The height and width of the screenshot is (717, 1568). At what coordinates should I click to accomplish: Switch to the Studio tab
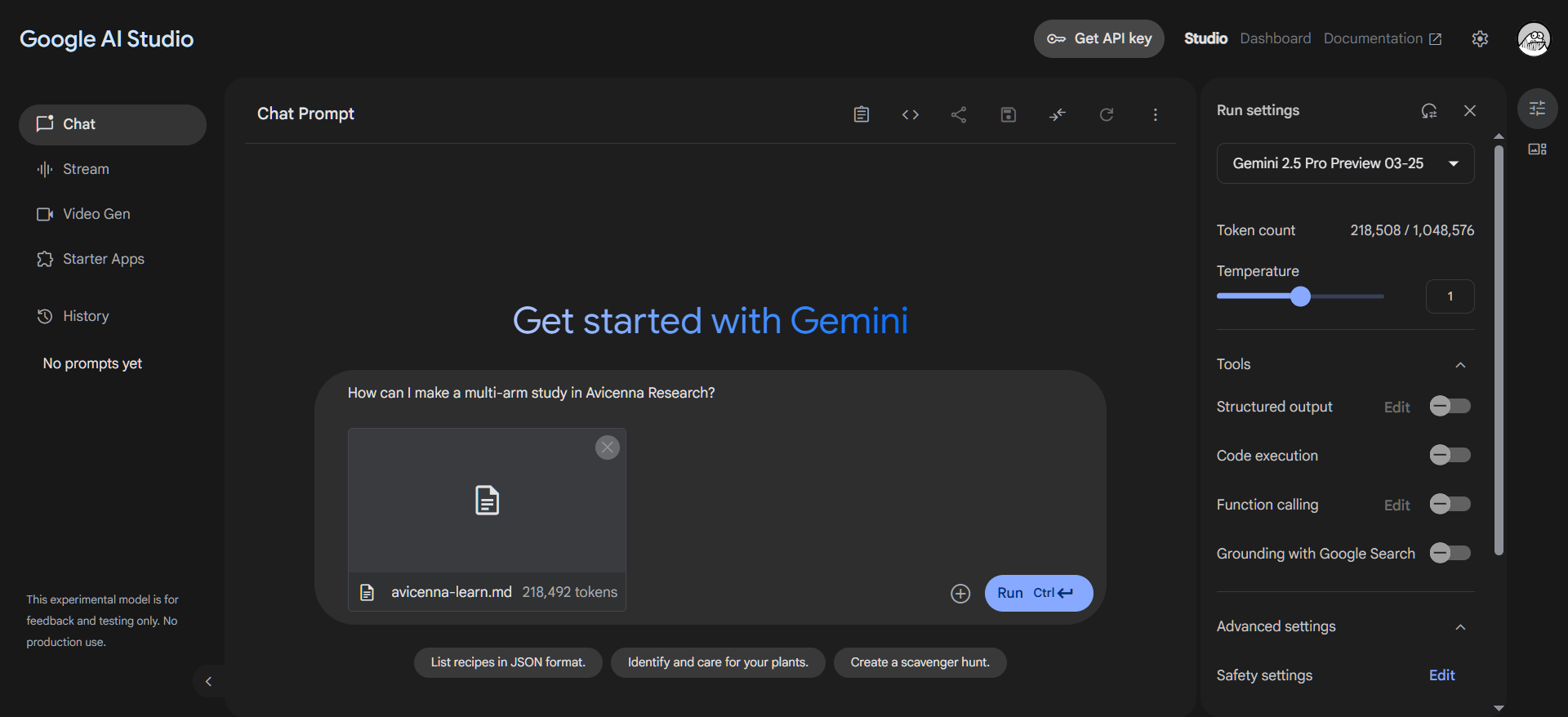click(x=1205, y=38)
